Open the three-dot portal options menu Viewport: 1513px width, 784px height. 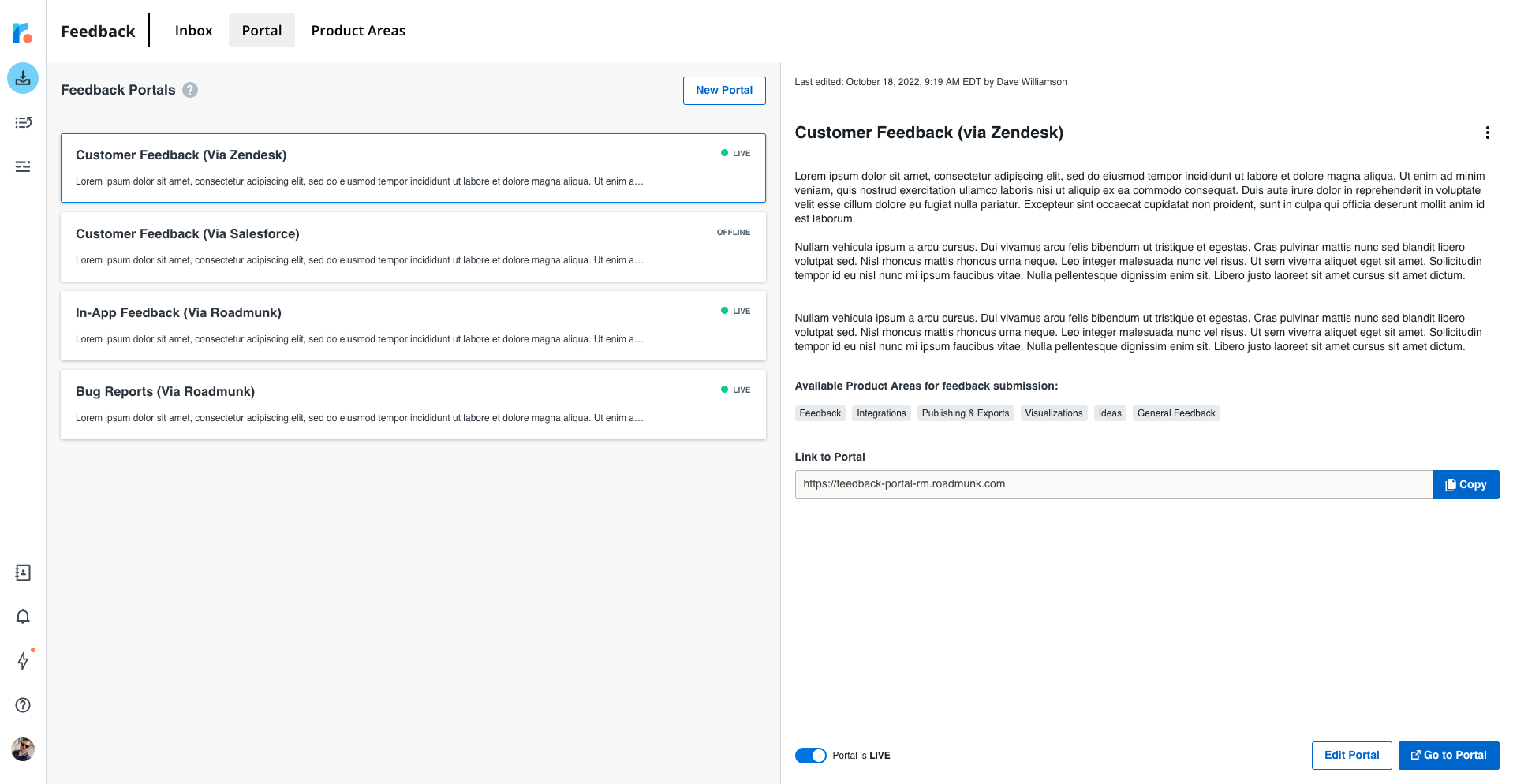(x=1487, y=133)
